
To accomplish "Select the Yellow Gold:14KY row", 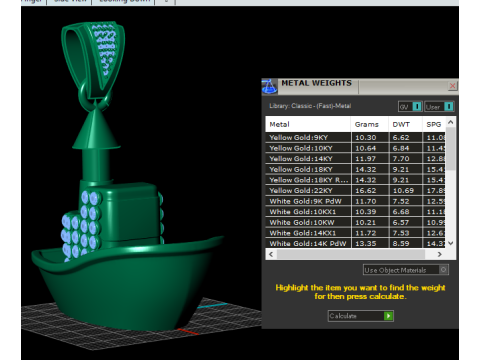I will pyautogui.click(x=355, y=159).
